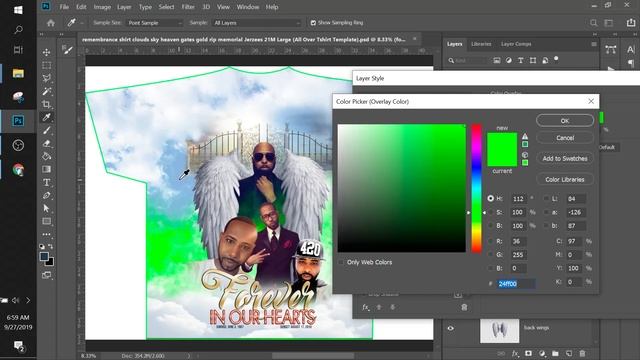Viewport: 640px width, 360px height.
Task: Open the Image menu
Action: (102, 7)
